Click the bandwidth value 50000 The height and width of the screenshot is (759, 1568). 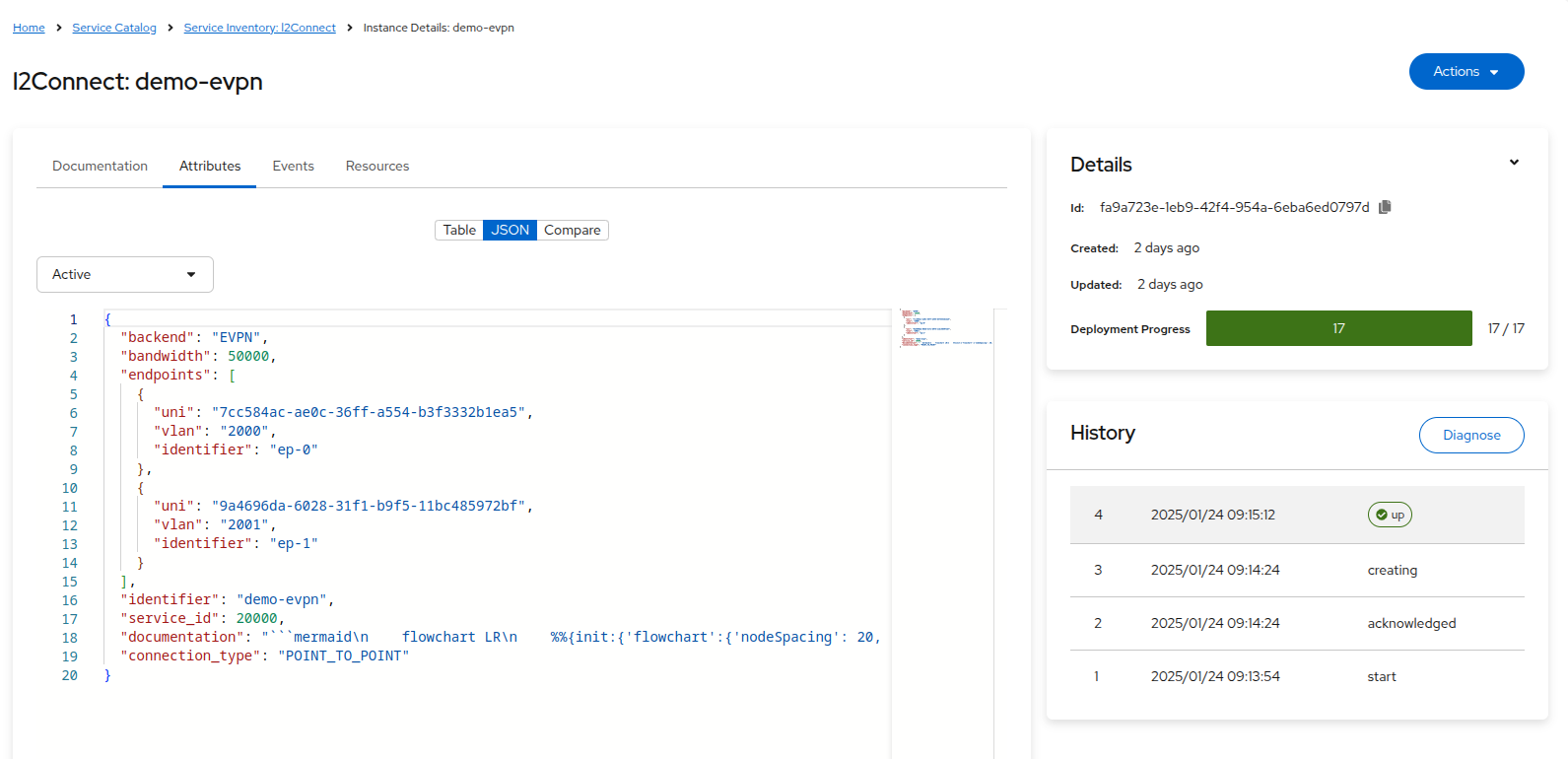tap(248, 356)
